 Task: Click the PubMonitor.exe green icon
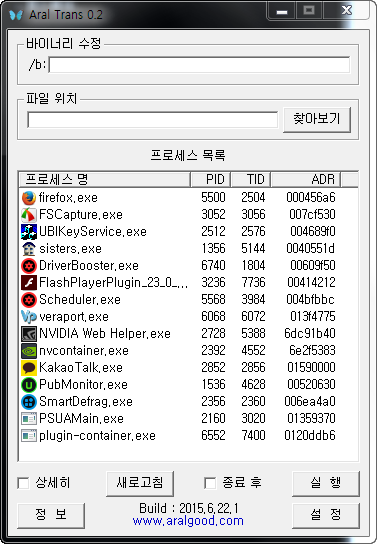click(x=29, y=385)
